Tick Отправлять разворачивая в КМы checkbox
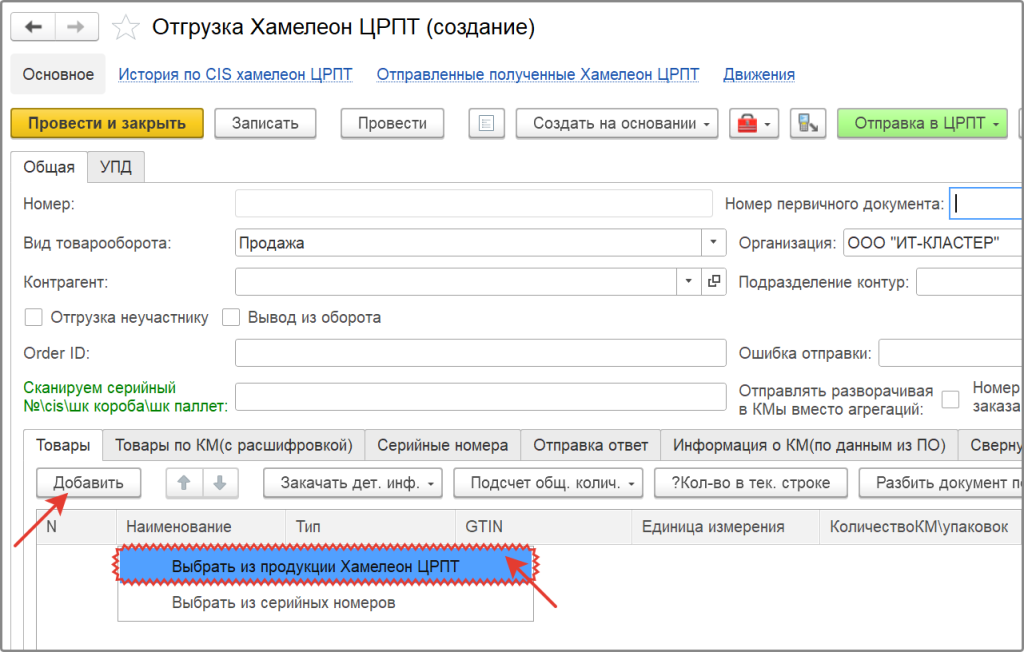The height and width of the screenshot is (652, 1024). (950, 399)
